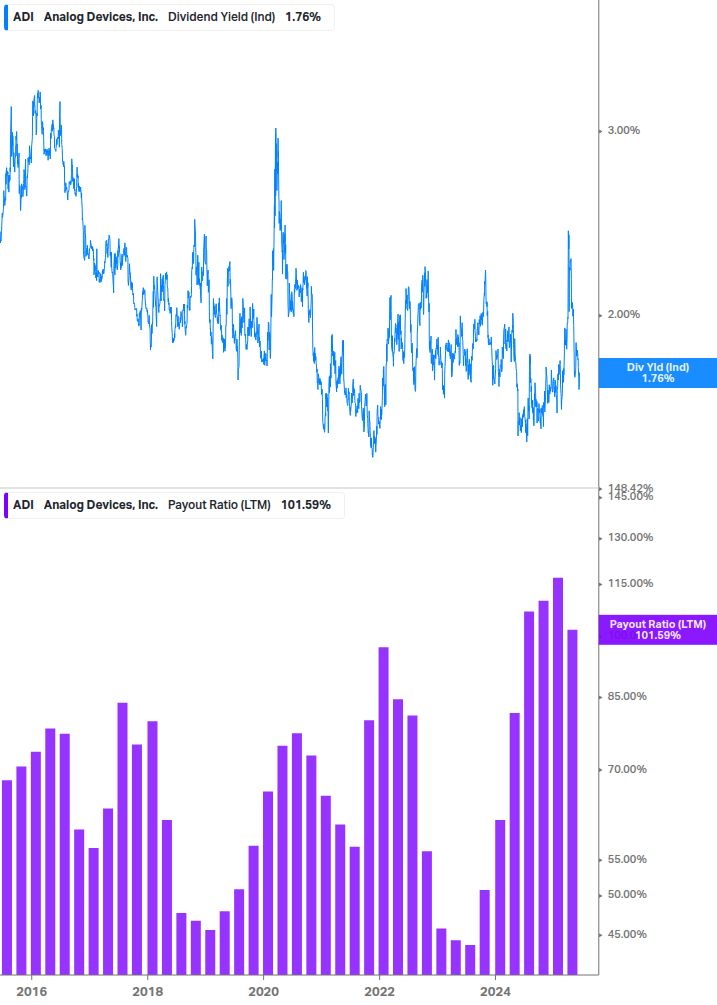Click the 2018 year label on time axis
717x1005 pixels.
click(x=147, y=992)
